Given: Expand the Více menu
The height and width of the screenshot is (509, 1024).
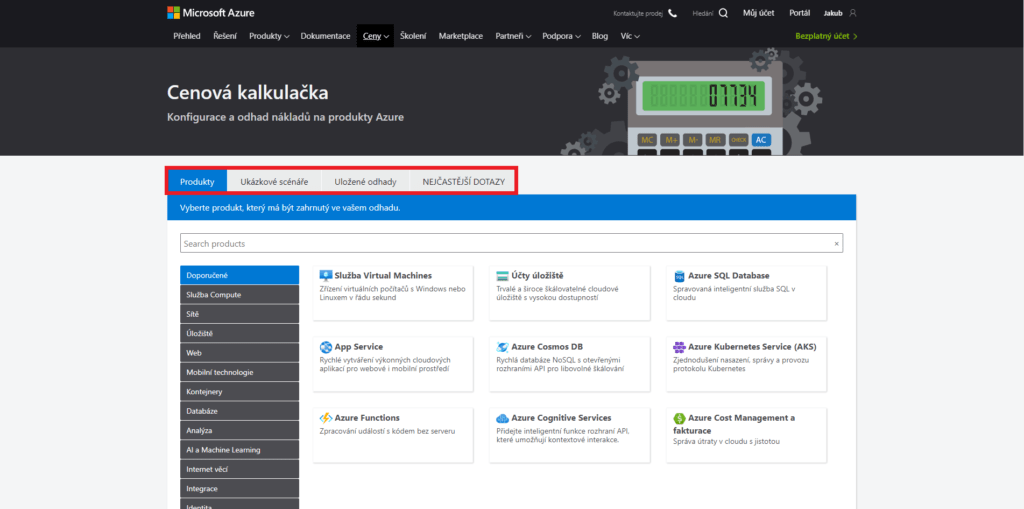Looking at the screenshot, I should pos(630,36).
